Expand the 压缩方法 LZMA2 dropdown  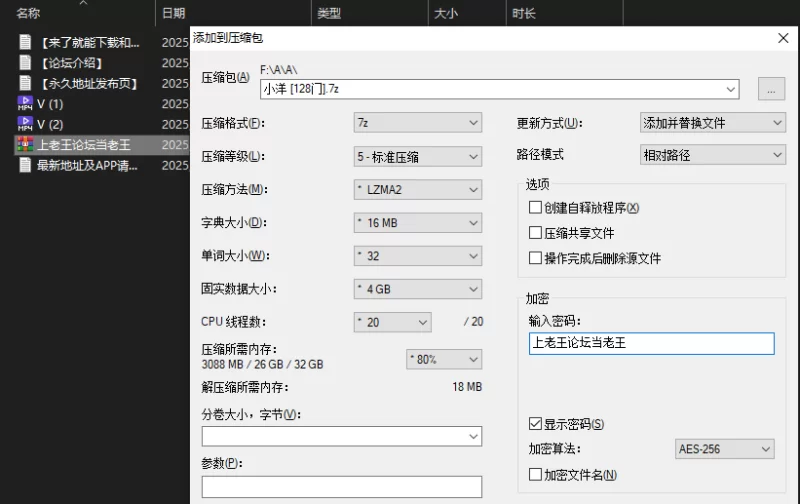pyautogui.click(x=417, y=190)
